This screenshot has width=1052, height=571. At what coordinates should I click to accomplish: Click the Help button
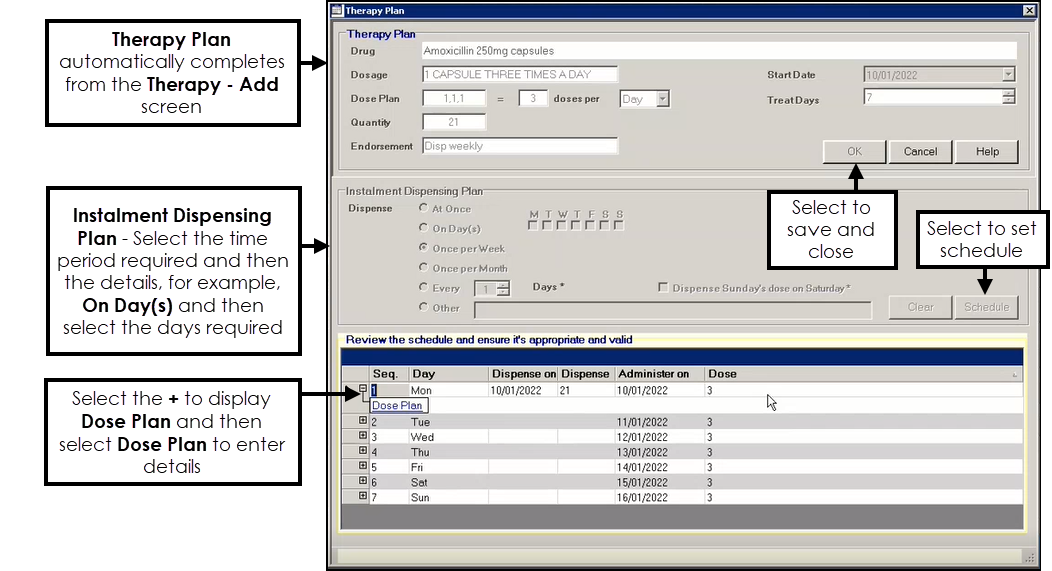[986, 152]
